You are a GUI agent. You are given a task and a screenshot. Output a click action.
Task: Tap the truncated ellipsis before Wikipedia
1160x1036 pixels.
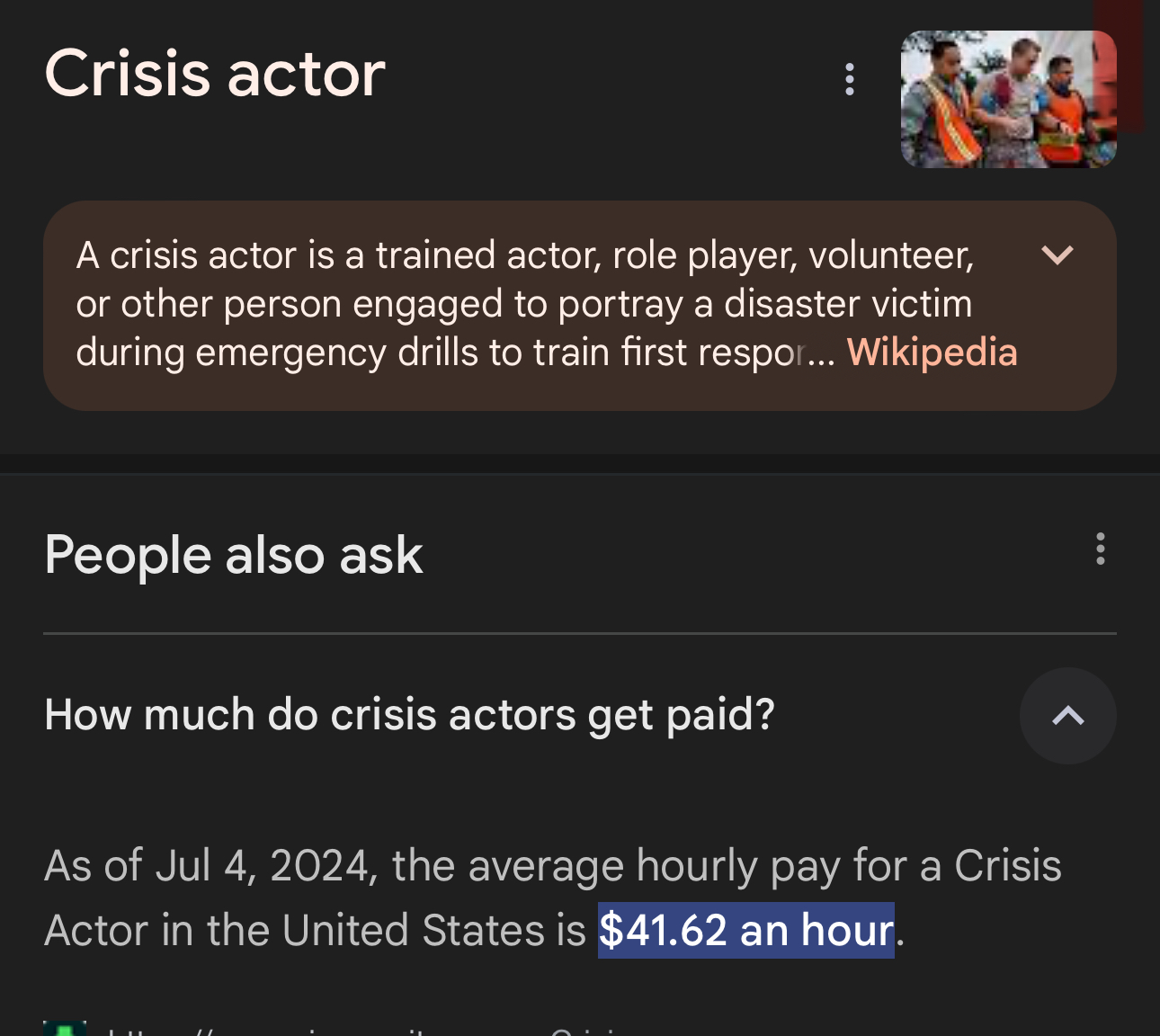tap(820, 354)
